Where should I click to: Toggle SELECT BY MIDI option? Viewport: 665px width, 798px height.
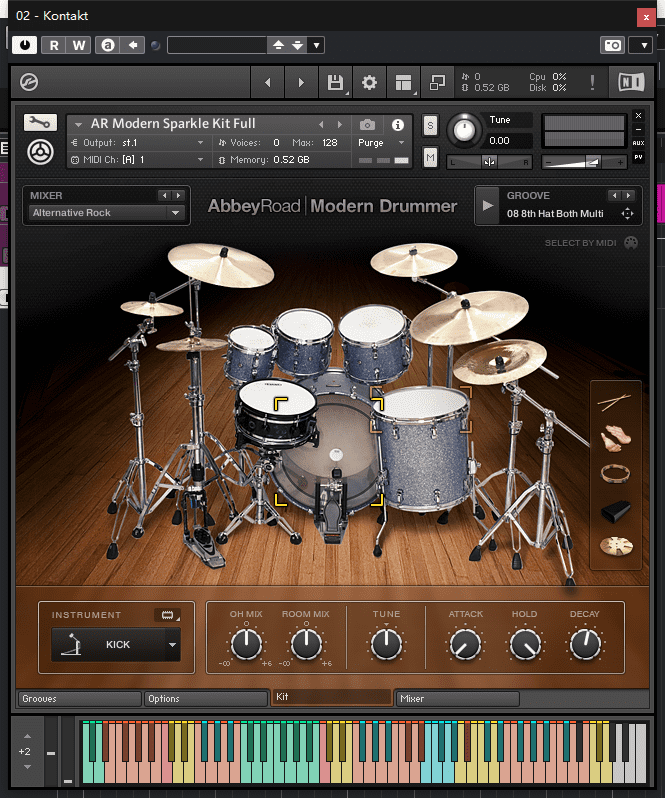591,243
